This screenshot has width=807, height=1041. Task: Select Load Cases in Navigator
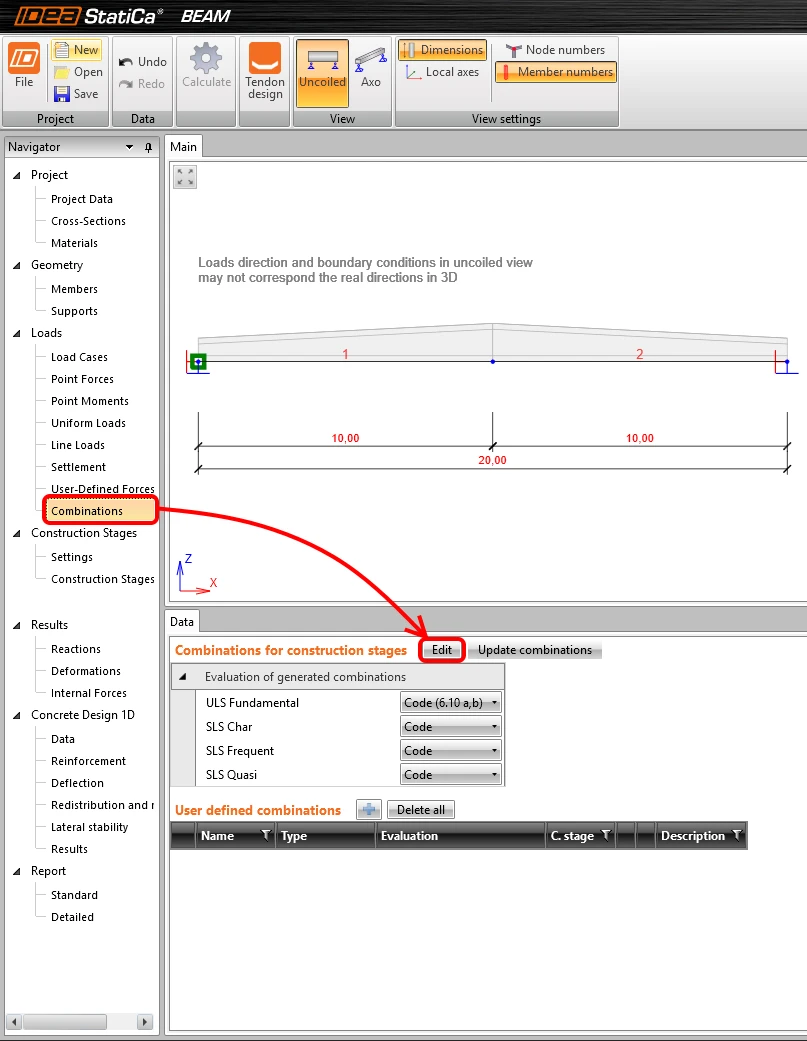[x=79, y=357]
